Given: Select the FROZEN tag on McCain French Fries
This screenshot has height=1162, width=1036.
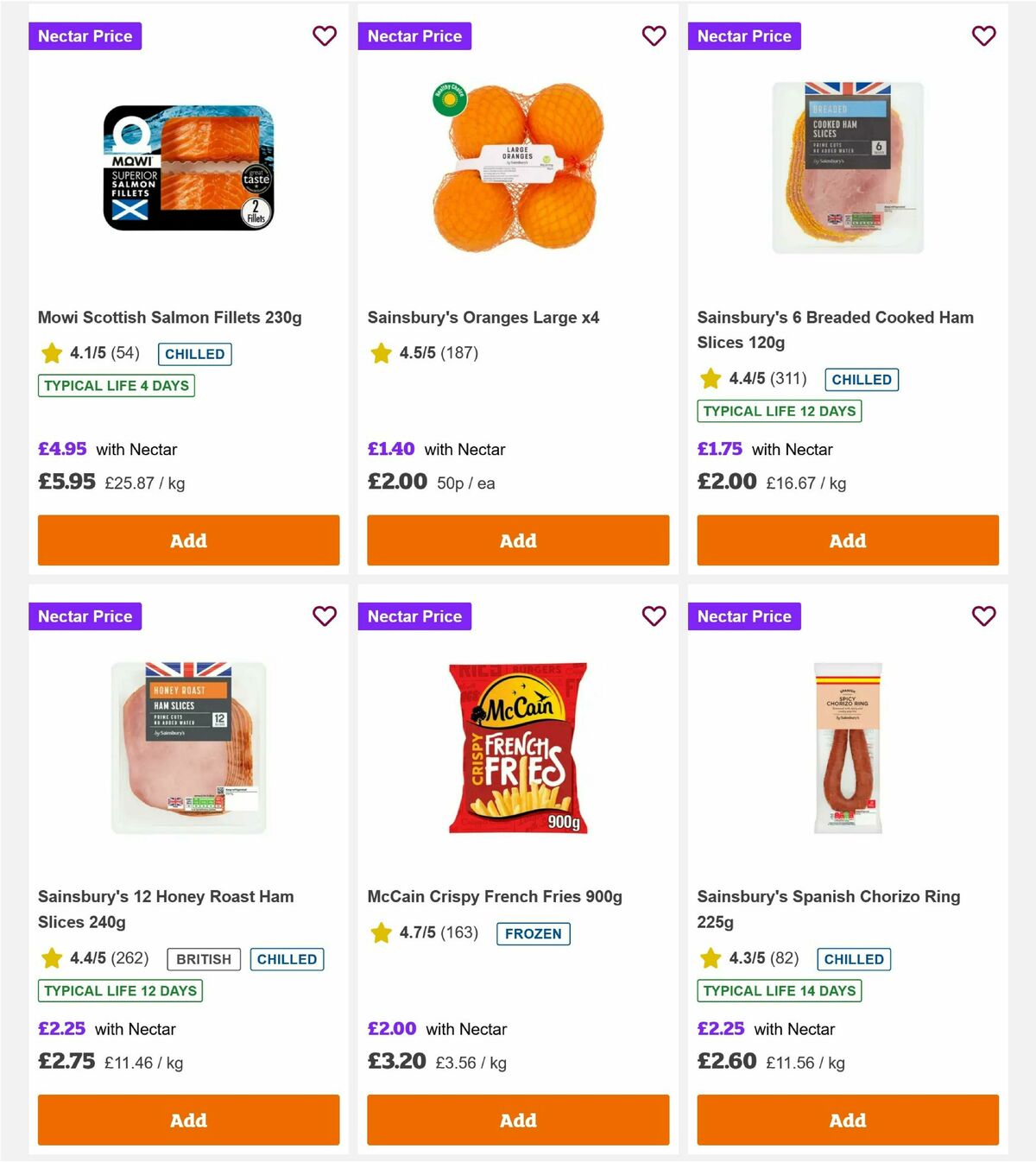Looking at the screenshot, I should pyautogui.click(x=533, y=933).
